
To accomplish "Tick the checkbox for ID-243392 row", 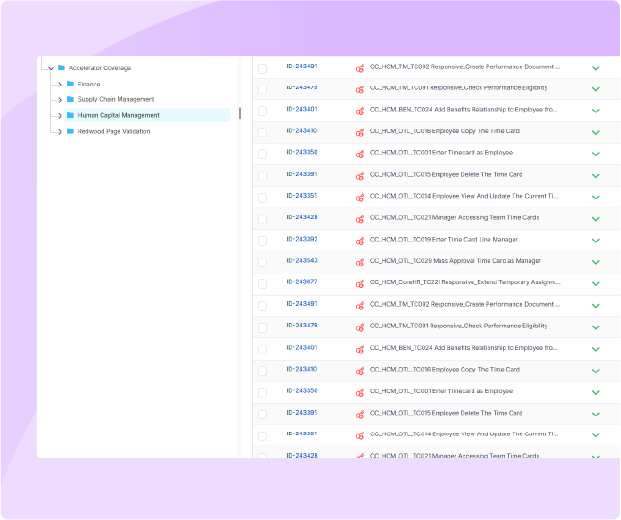I will (263, 241).
